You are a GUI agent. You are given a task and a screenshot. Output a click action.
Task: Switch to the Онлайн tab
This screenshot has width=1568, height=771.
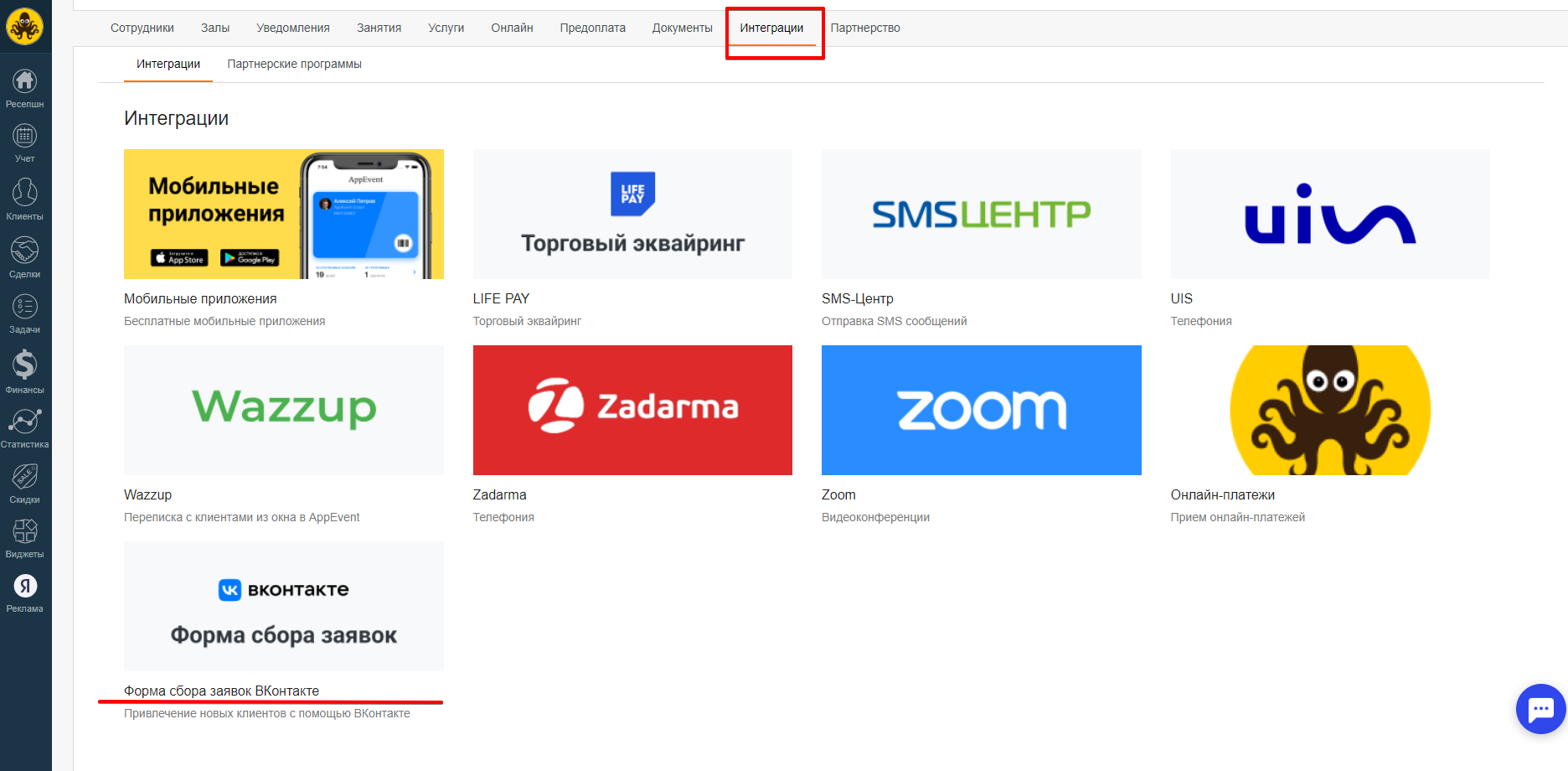coord(512,28)
